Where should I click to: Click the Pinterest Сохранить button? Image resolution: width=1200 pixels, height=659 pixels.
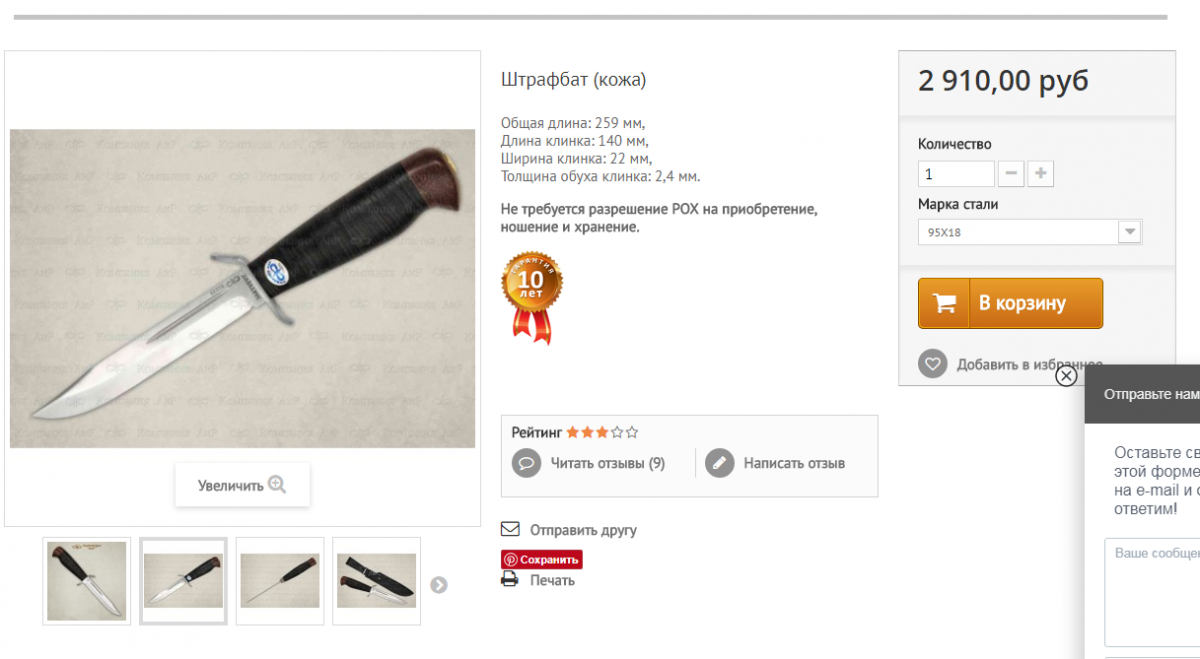tap(541, 560)
